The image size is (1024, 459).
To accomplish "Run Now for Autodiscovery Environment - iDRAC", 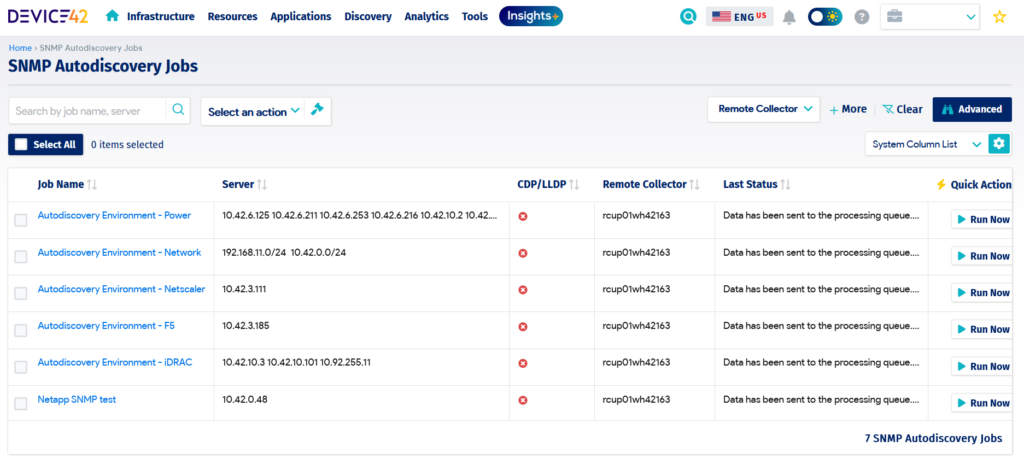I will pos(982,366).
